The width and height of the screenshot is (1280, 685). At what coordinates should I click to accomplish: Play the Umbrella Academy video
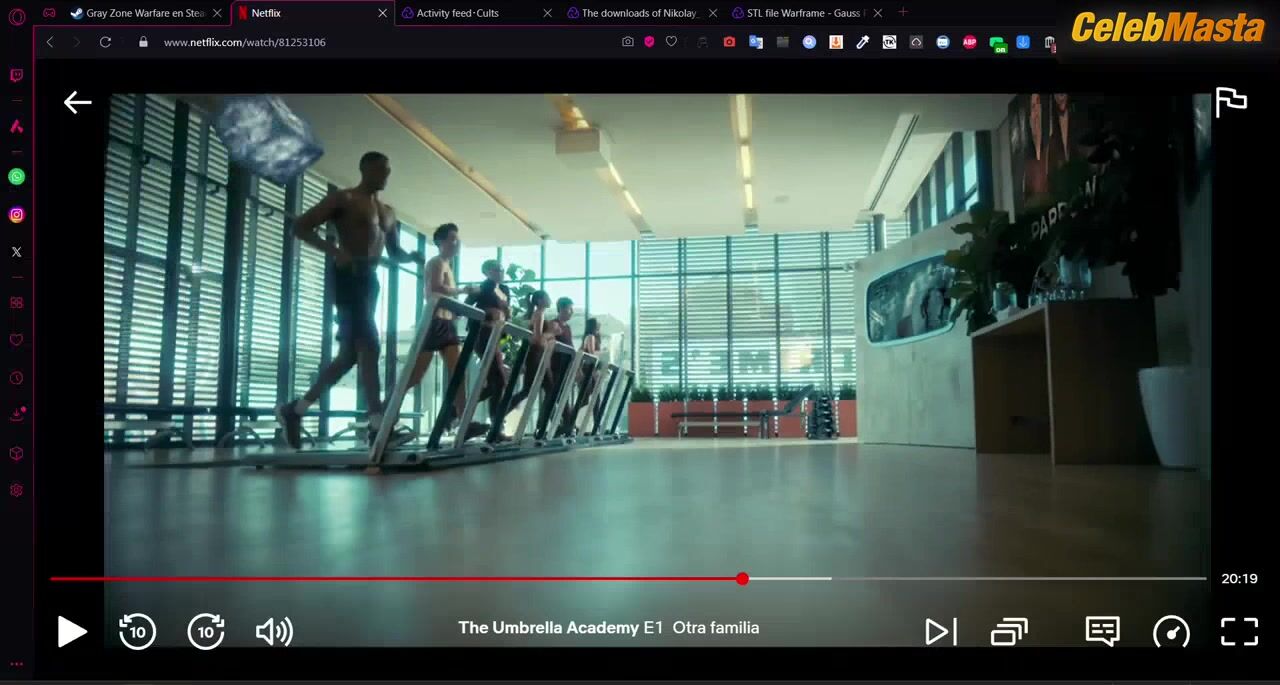click(71, 631)
